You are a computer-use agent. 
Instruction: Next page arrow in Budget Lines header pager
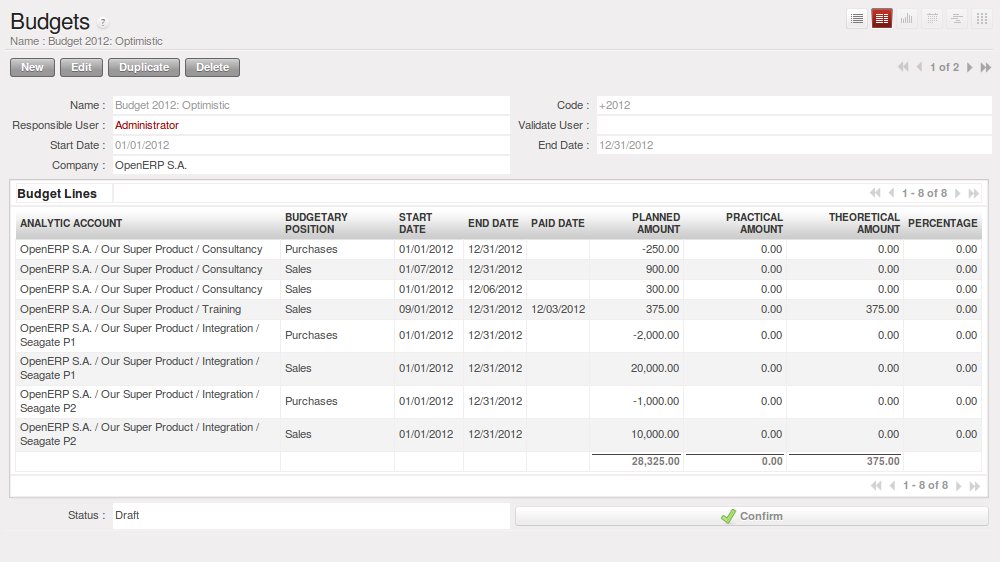pyautogui.click(x=957, y=193)
